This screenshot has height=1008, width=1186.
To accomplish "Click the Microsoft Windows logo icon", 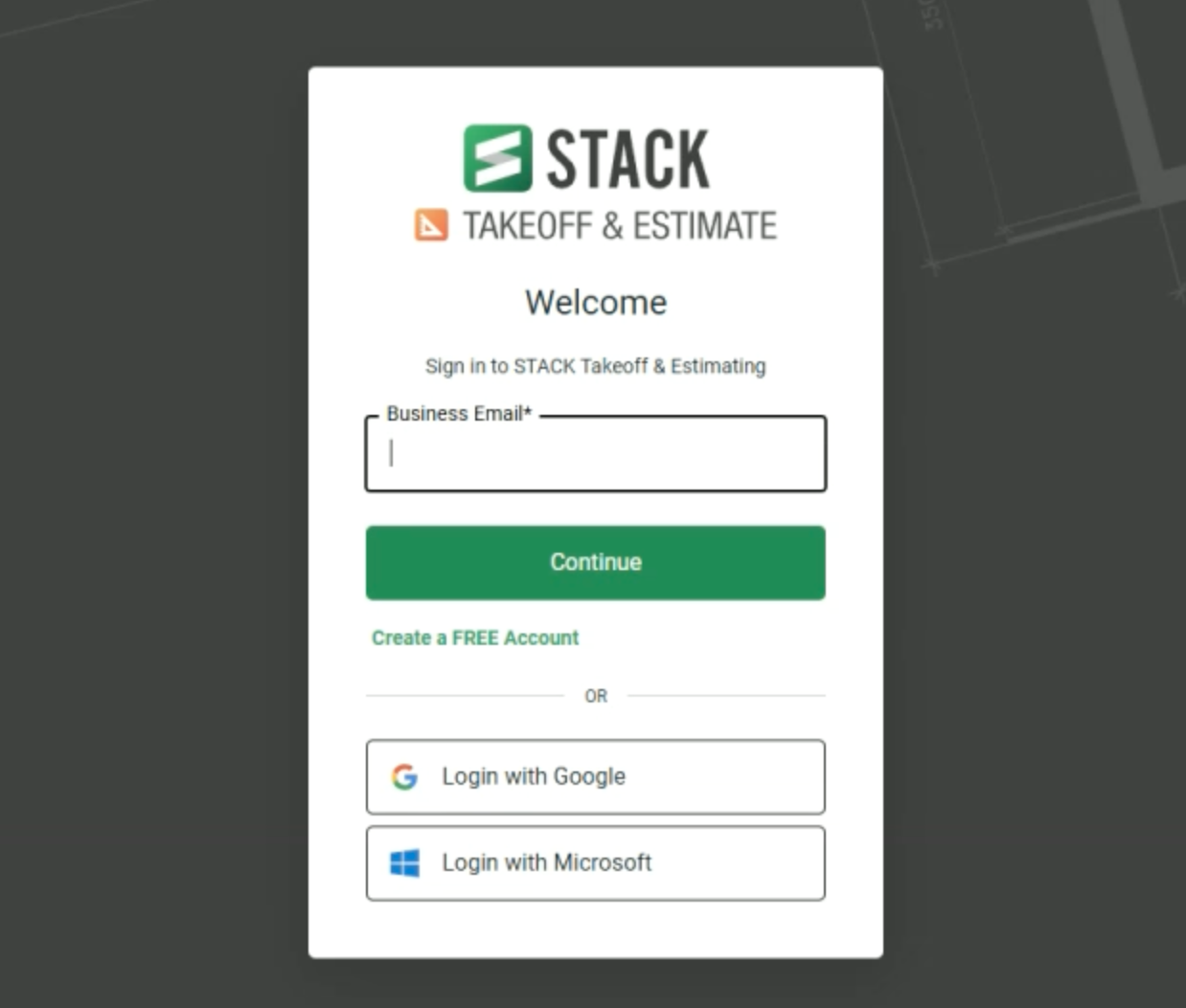I will 404,863.
